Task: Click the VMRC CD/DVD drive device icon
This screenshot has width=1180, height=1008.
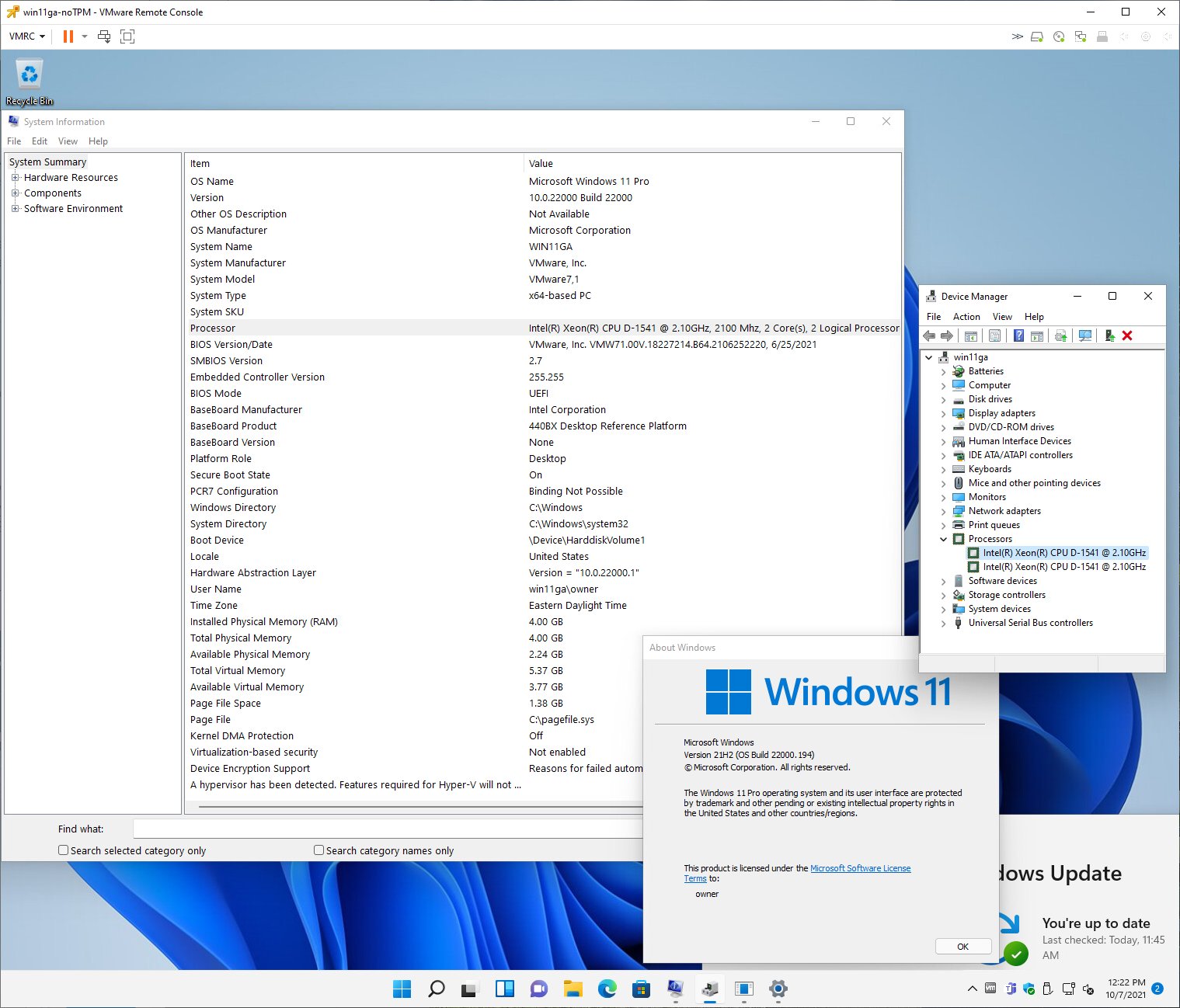Action: point(1059,36)
